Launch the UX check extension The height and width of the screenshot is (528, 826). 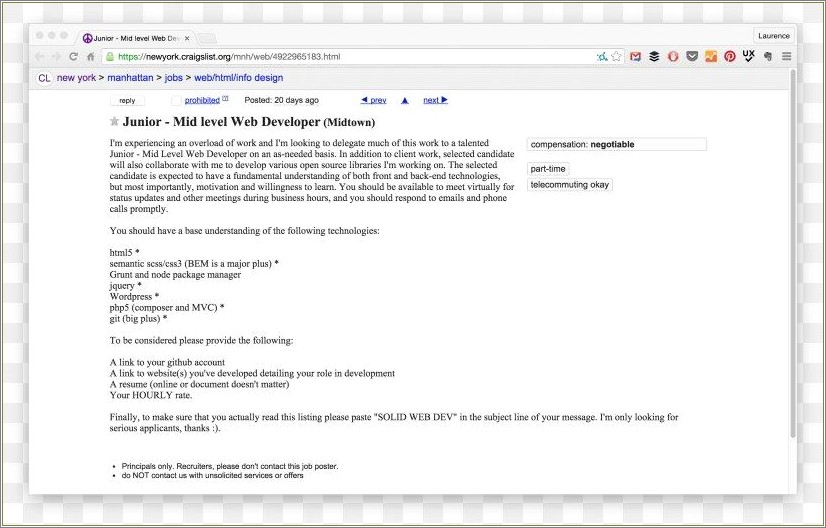749,56
